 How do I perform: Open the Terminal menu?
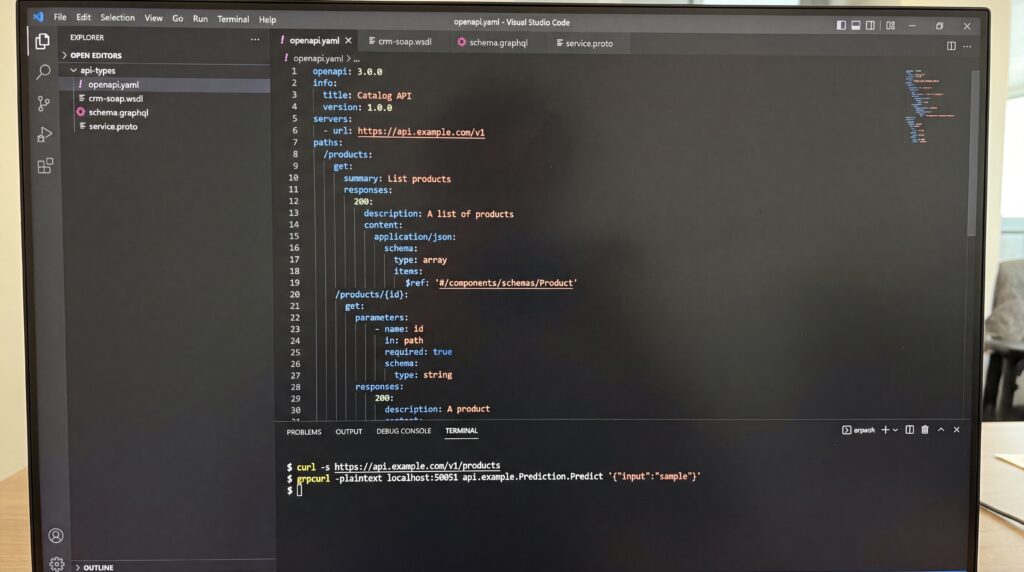[x=233, y=20]
